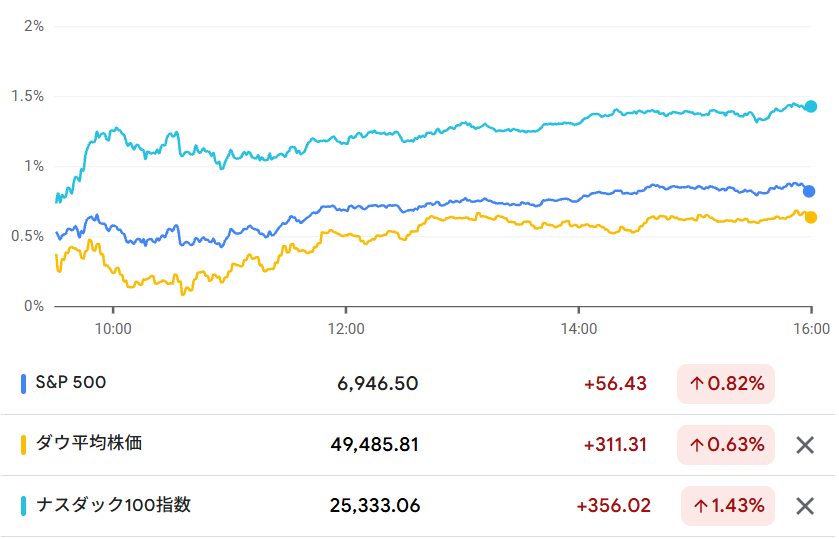Click the blue S&P 500 color marker
839x539 pixels.
pos(24,383)
